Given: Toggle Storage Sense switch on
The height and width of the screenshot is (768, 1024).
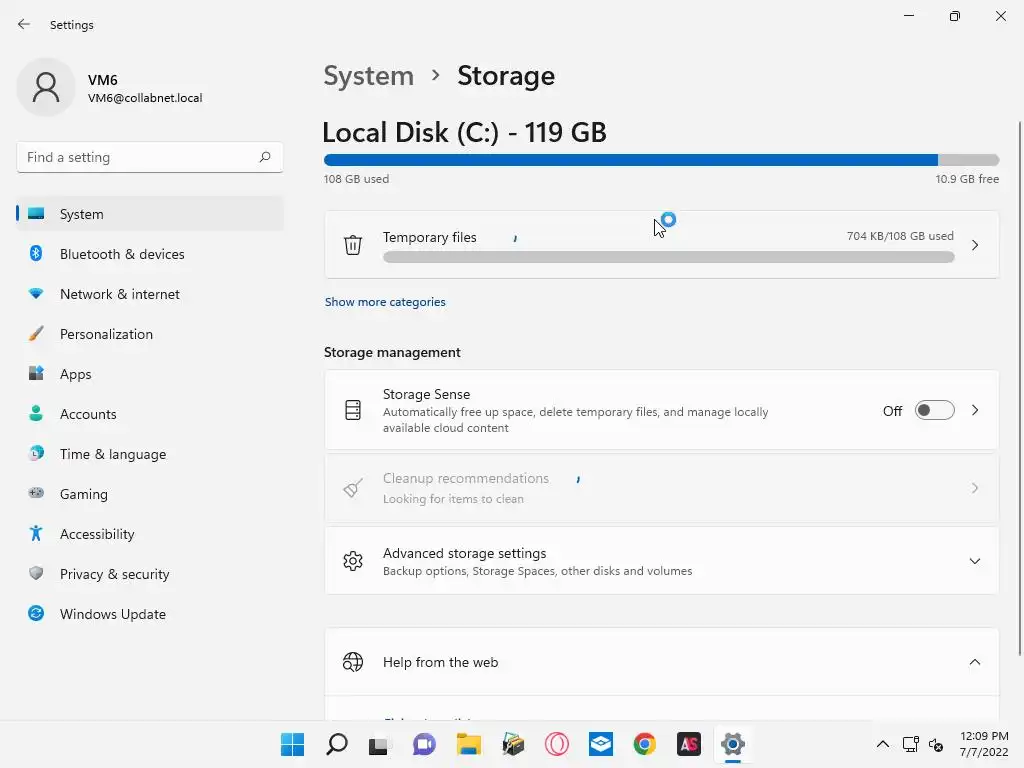Looking at the screenshot, I should click(934, 410).
